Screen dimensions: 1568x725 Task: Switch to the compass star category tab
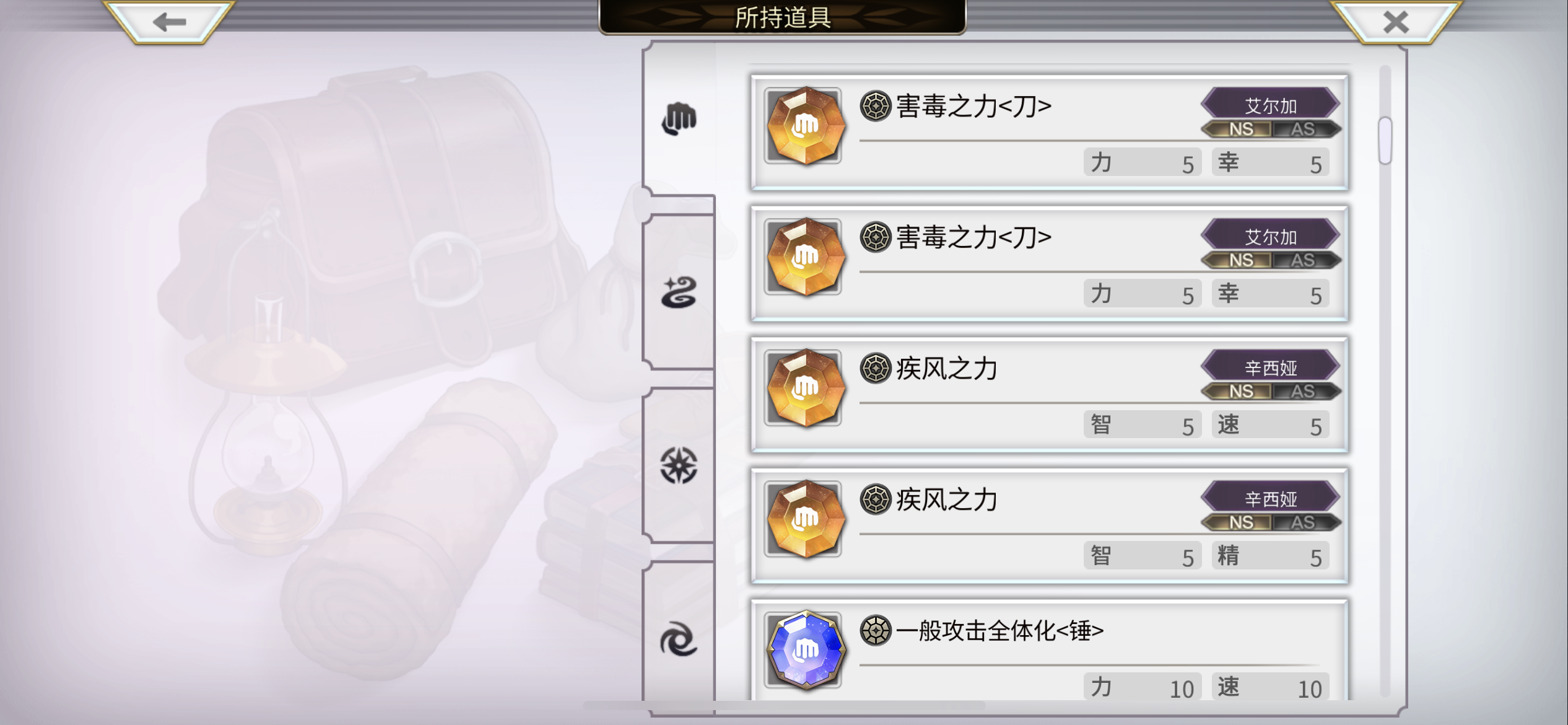679,465
